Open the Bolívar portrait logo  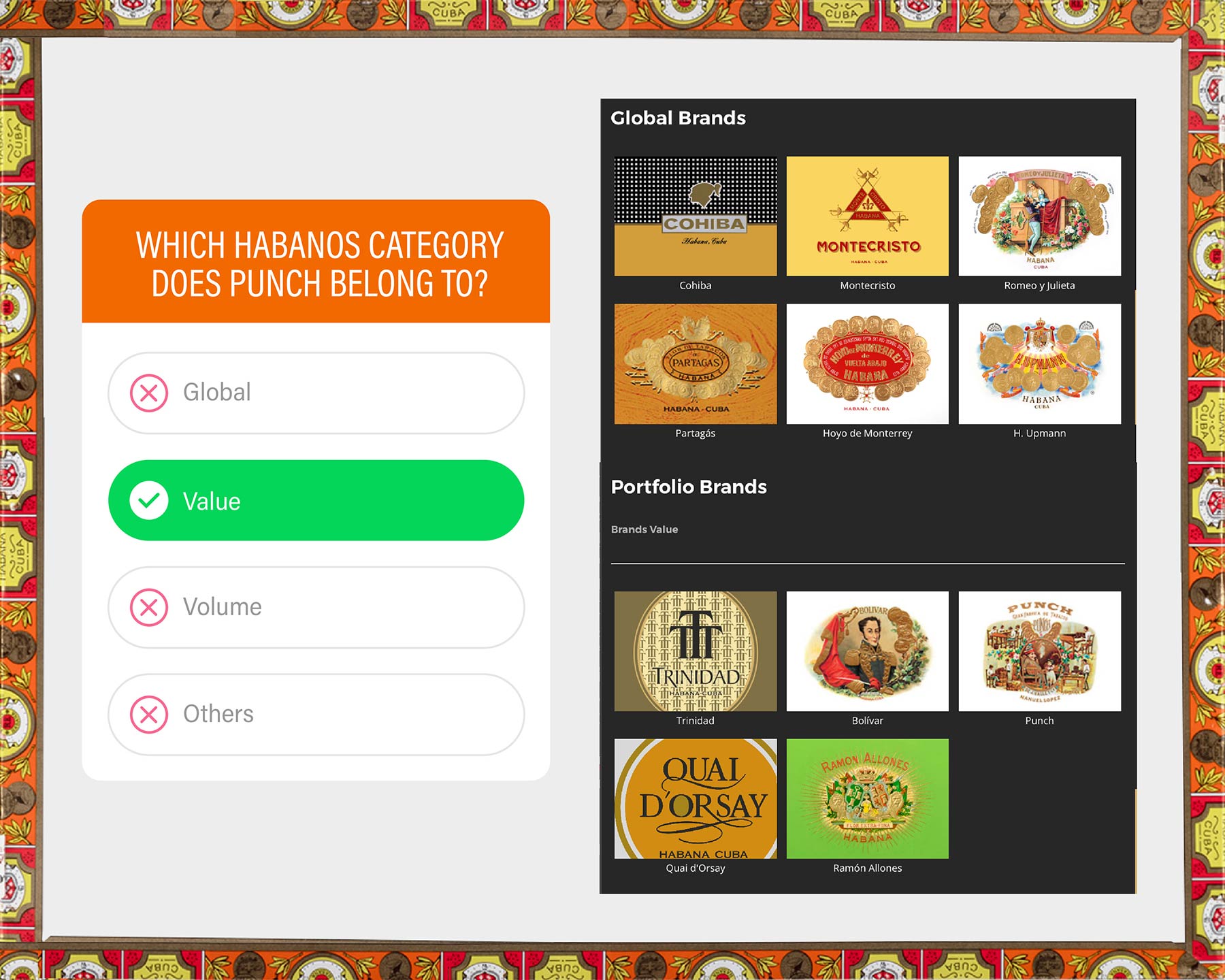click(x=867, y=651)
